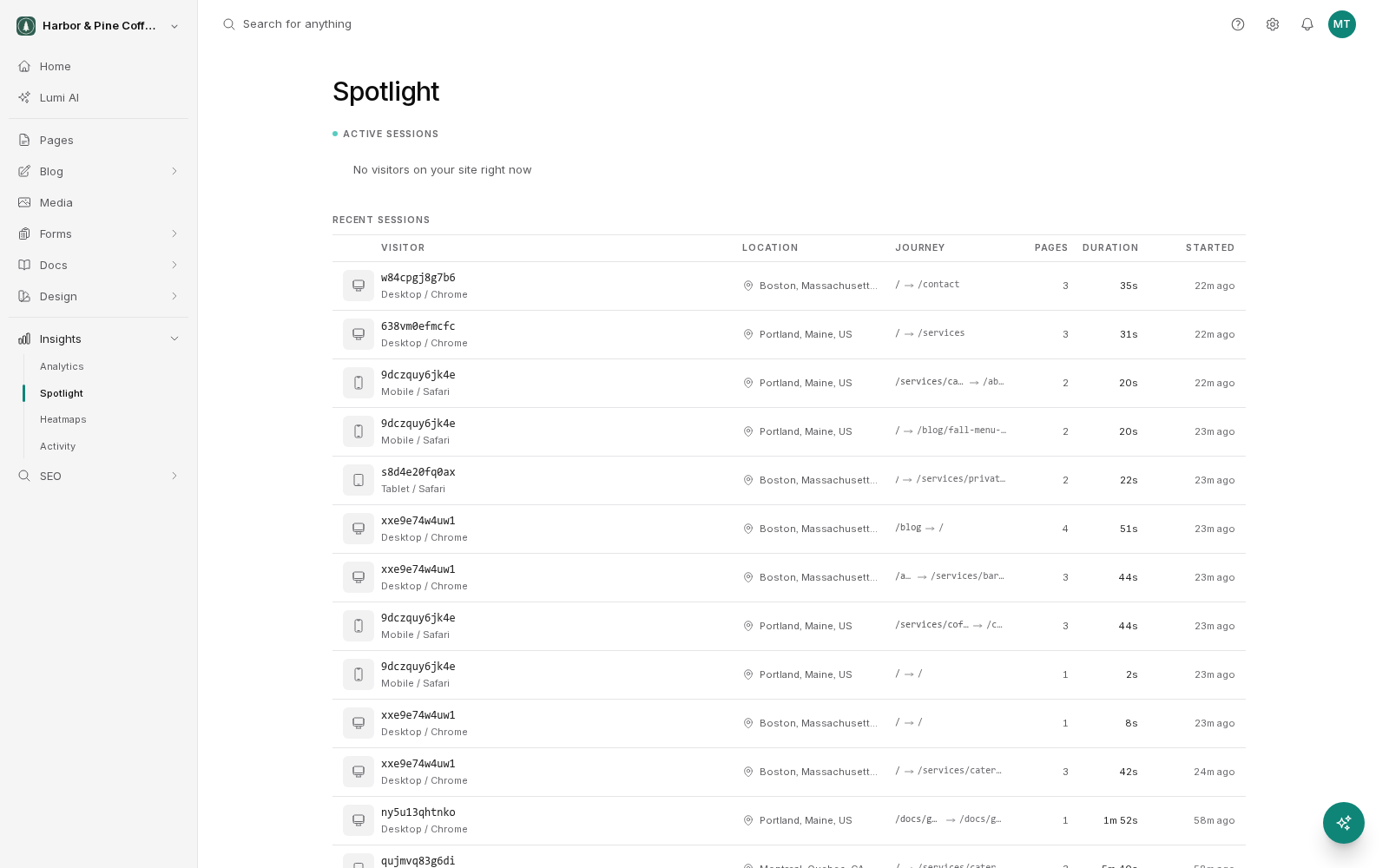The image size is (1389, 868).
Task: Click the /contact journey path
Action: coord(938,285)
